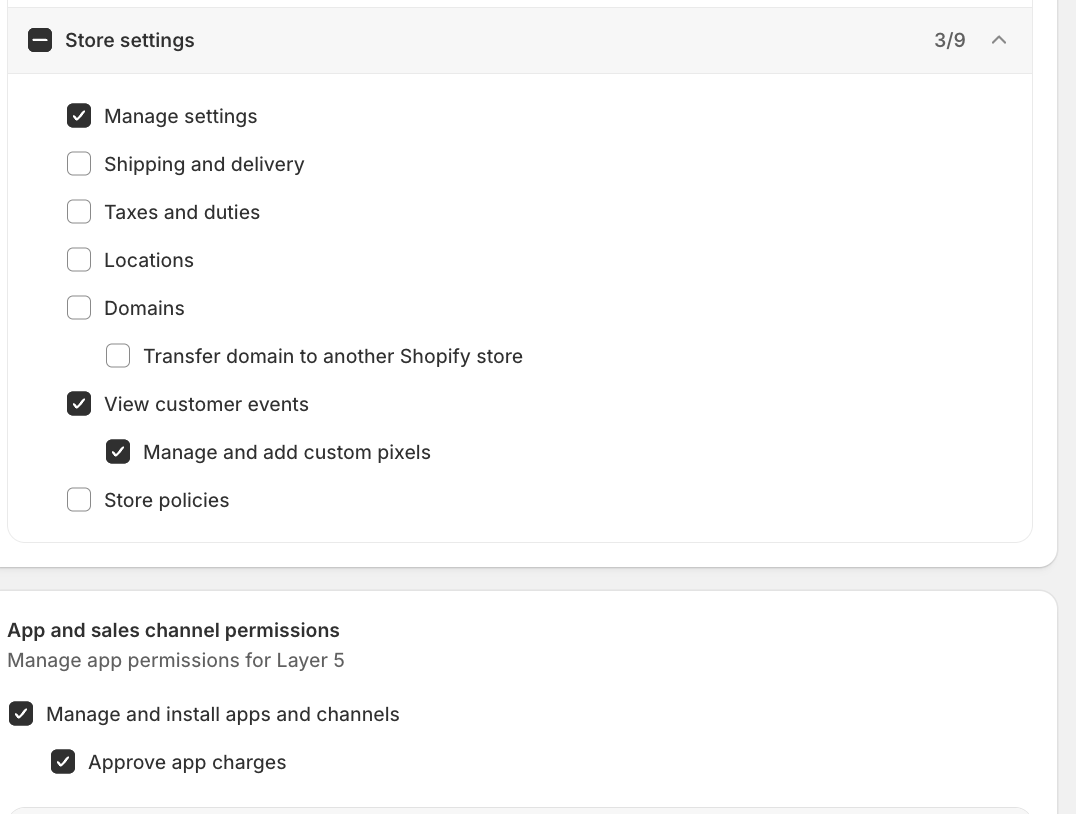Collapse the Store settings section chevron
1076x814 pixels.
[998, 40]
